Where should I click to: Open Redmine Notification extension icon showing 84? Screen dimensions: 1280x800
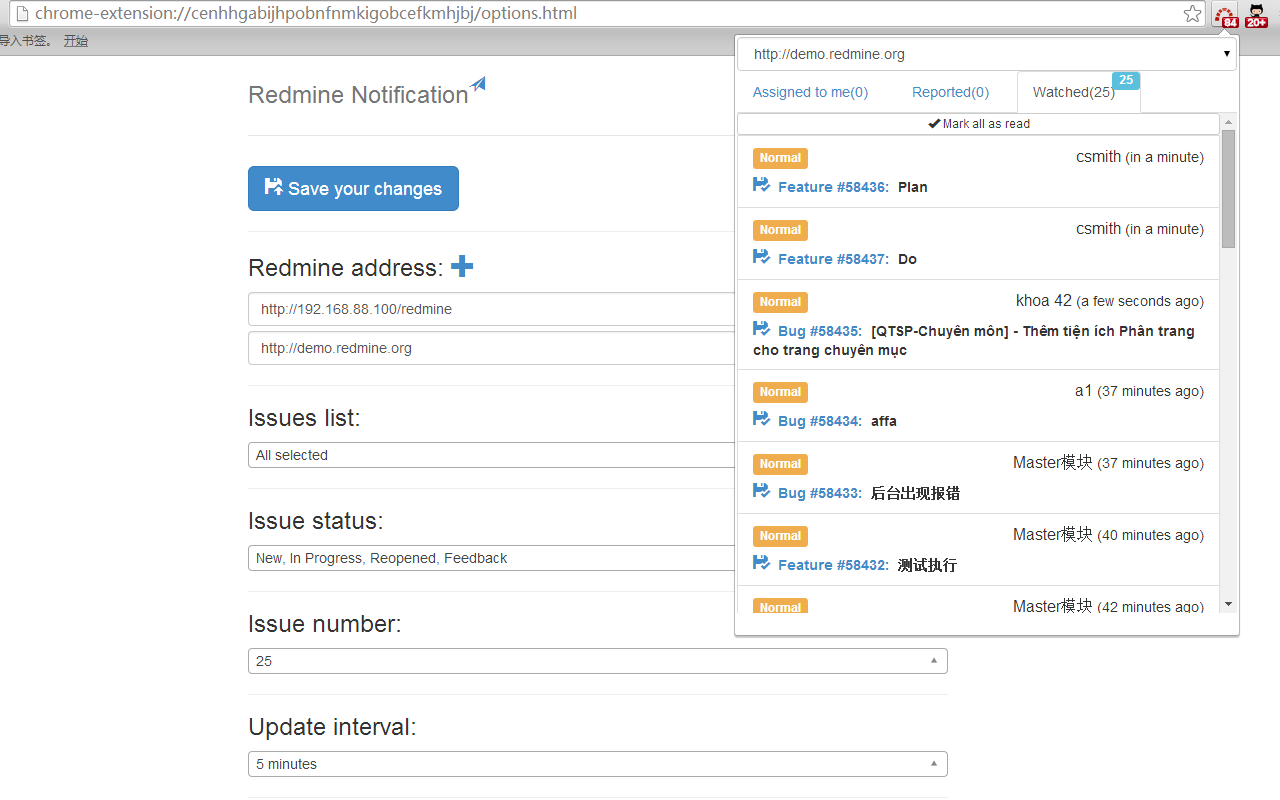[x=1225, y=15]
